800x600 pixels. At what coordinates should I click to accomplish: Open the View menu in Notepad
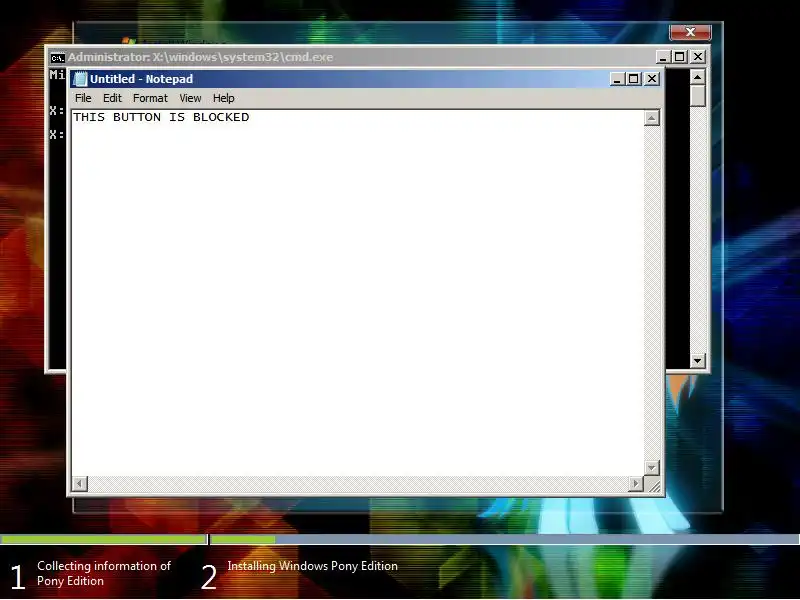[190, 98]
